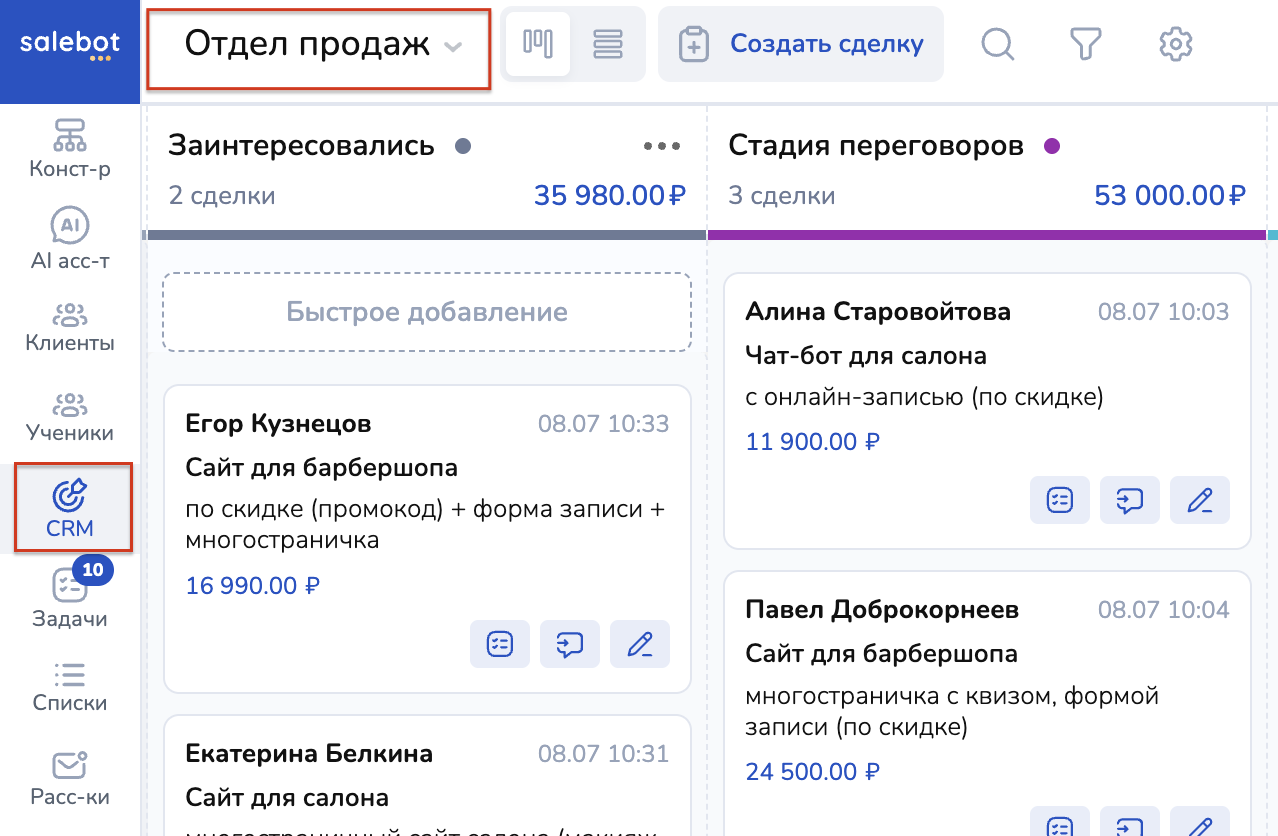Click the Создать сделку button
This screenshot has width=1278, height=836.
click(x=801, y=44)
